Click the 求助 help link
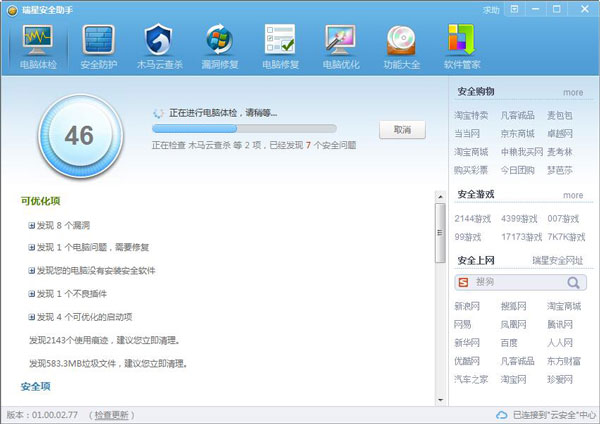This screenshot has height=424, width=600. click(491, 11)
